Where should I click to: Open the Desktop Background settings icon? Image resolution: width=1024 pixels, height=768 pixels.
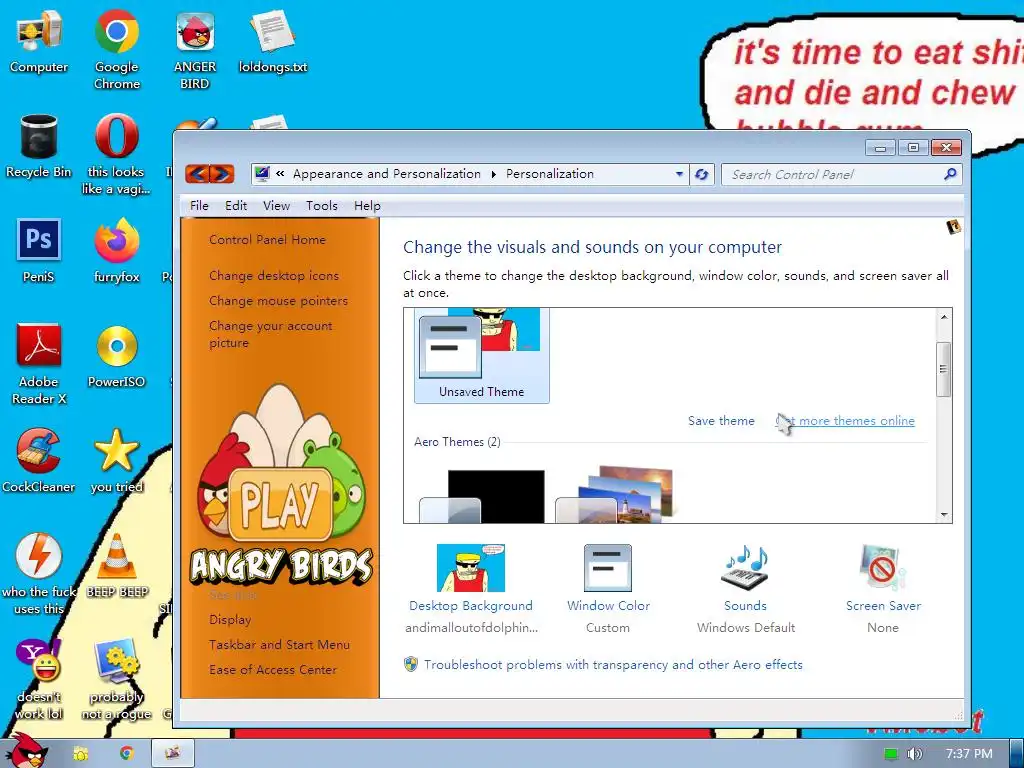coord(471,568)
